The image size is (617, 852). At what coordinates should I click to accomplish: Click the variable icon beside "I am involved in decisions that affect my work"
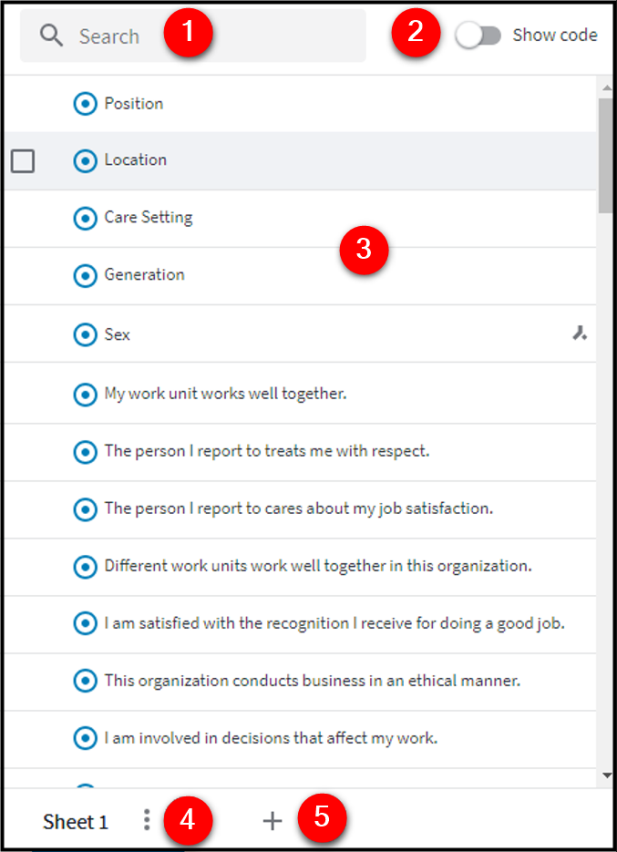coord(86,738)
